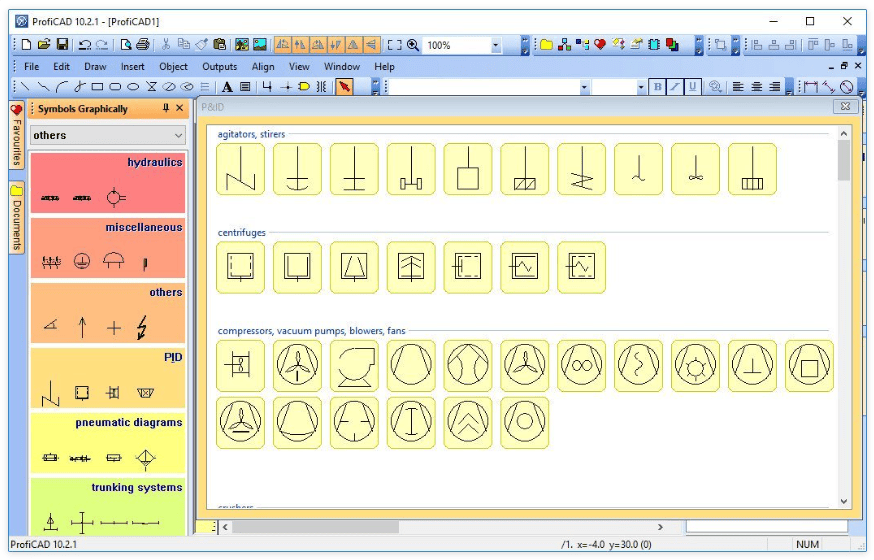Toggle the first orange flip-horizontal button
This screenshot has width=874, height=560.
pos(283,45)
